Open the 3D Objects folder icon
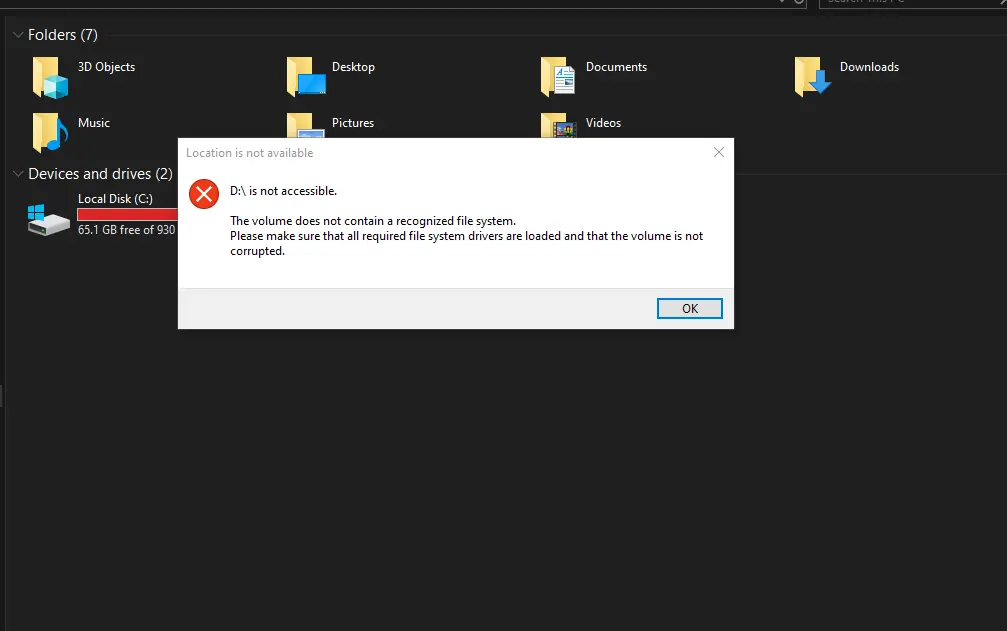 (x=51, y=77)
